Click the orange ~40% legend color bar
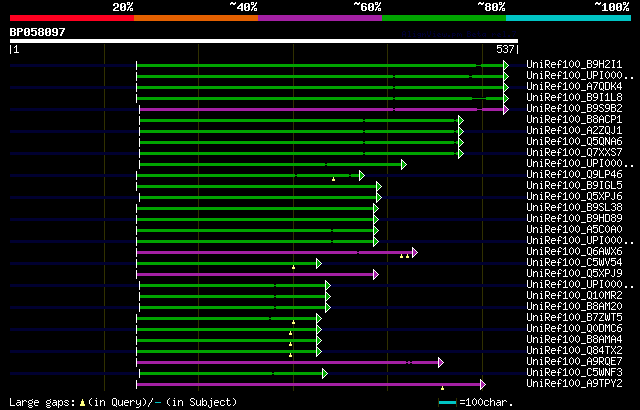 196,18
